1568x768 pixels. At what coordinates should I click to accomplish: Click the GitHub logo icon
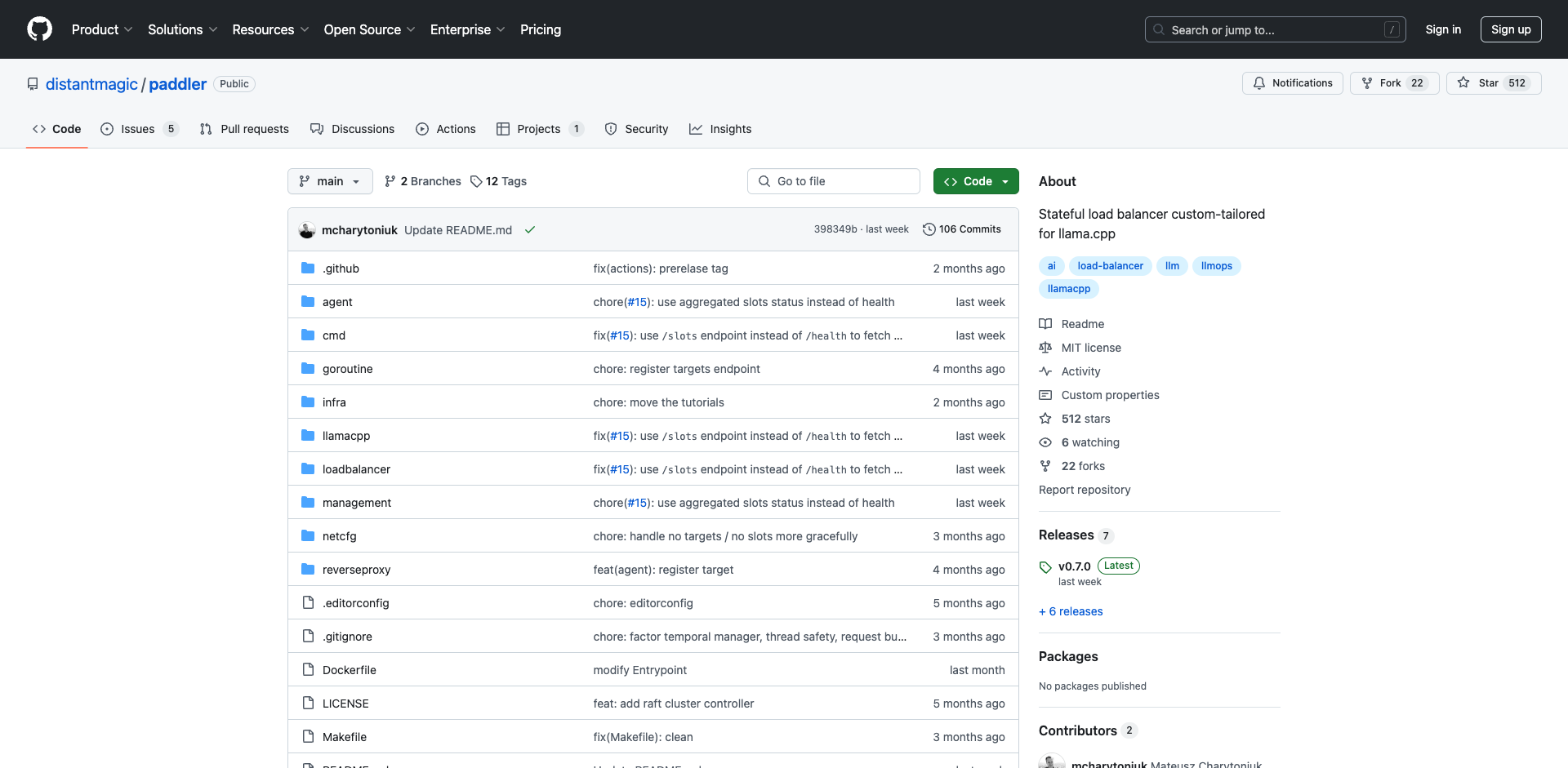tap(39, 29)
